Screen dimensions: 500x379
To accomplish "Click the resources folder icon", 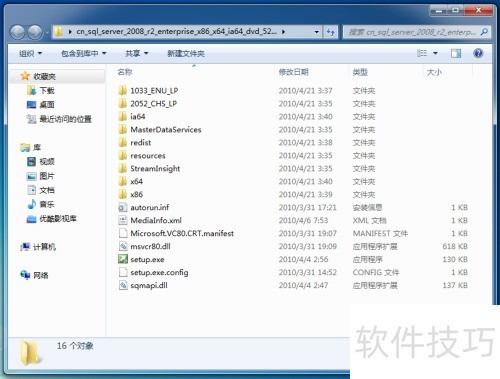I will [123, 155].
